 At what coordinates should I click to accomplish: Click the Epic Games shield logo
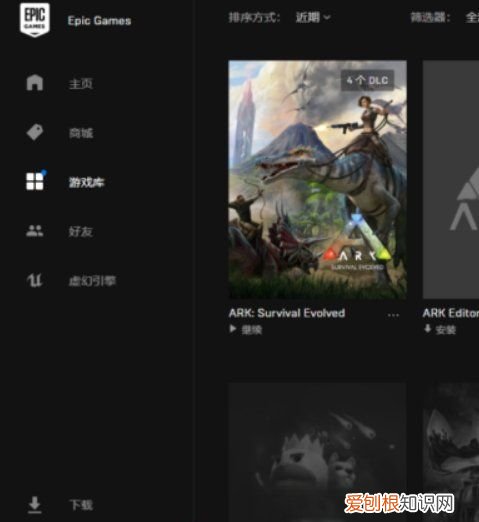click(35, 20)
